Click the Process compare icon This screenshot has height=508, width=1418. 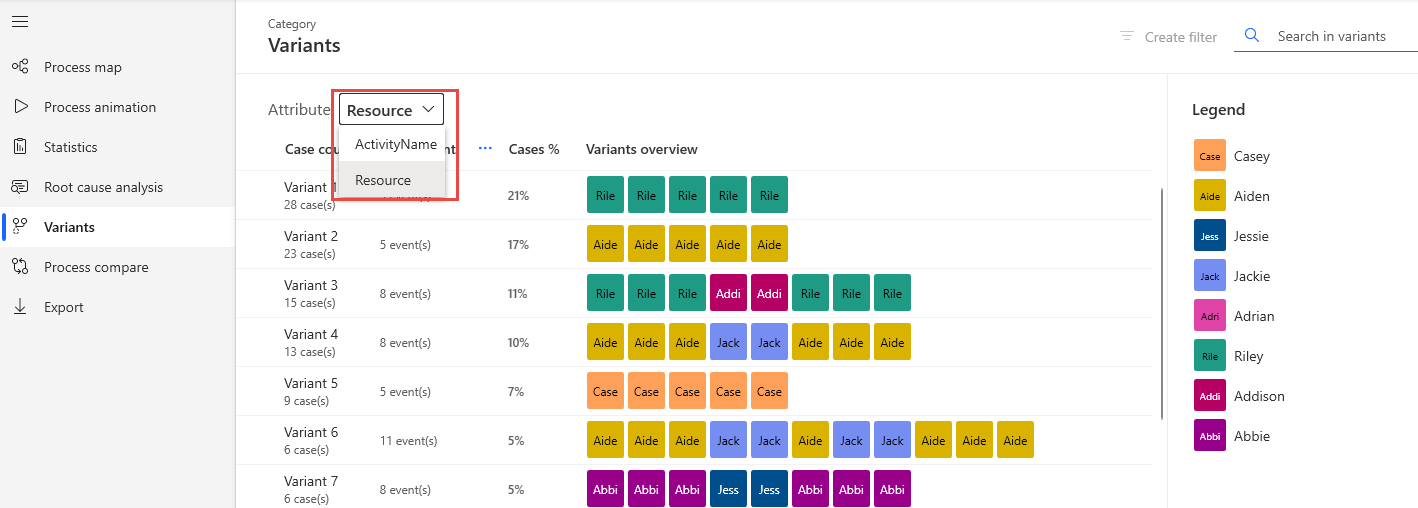[20, 267]
